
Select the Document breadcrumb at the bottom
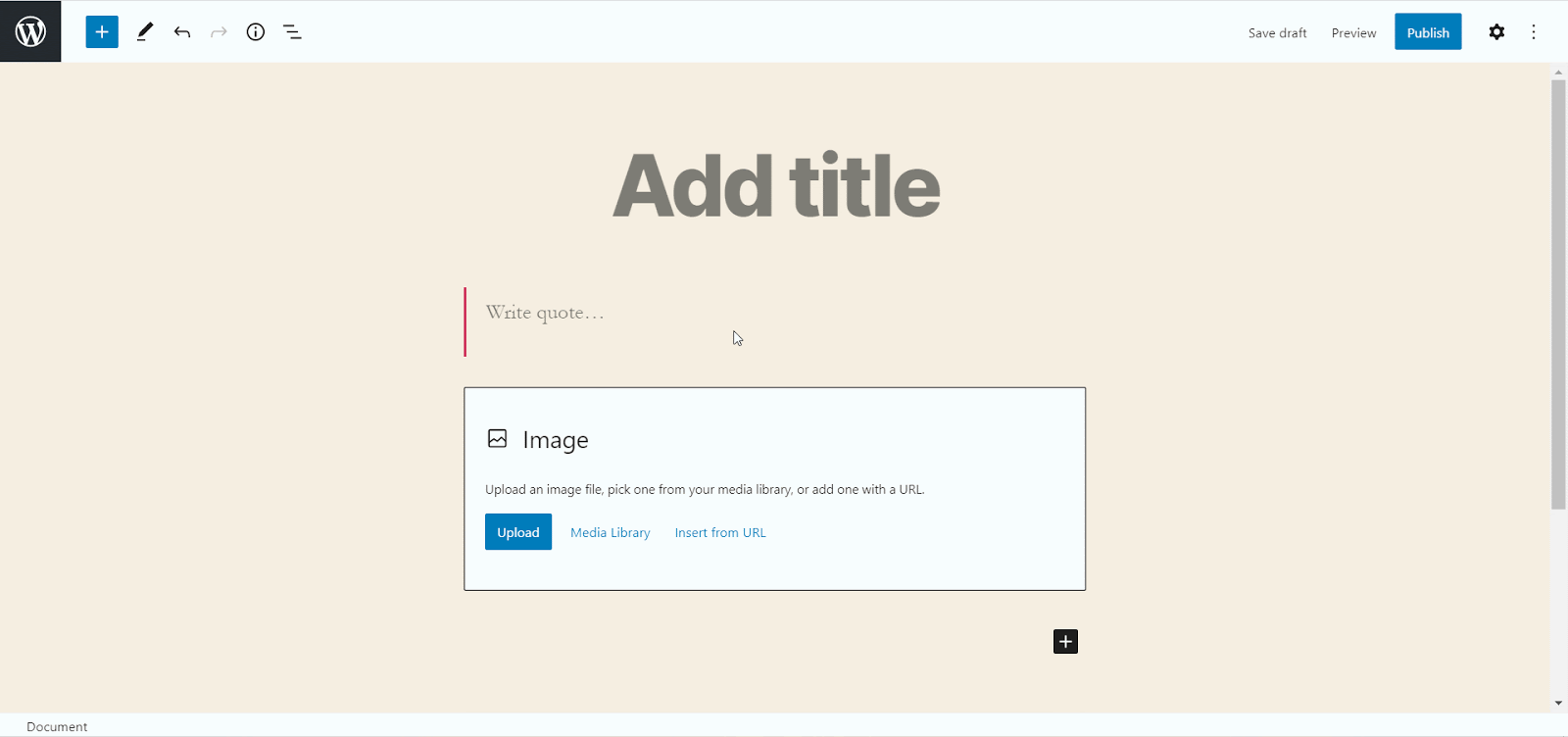(56, 726)
